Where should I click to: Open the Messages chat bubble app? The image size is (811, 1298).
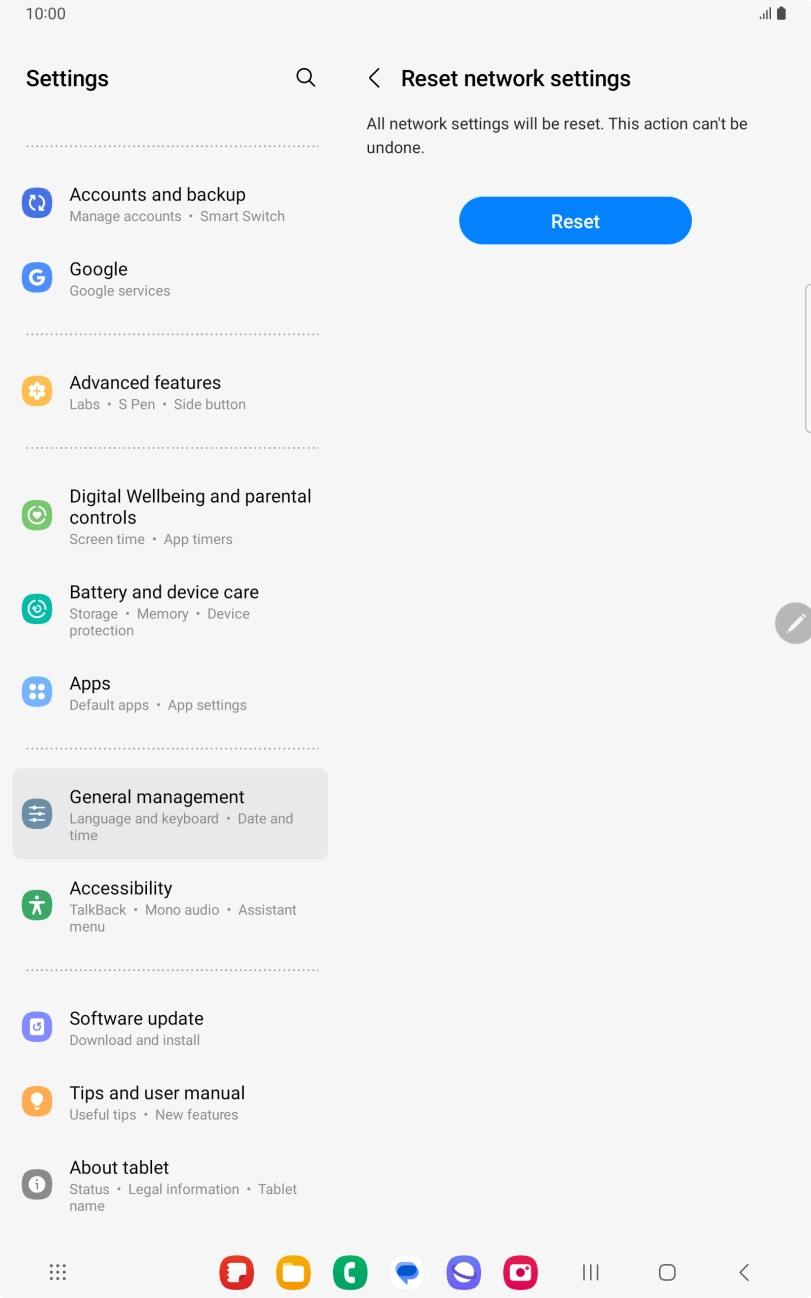407,1272
